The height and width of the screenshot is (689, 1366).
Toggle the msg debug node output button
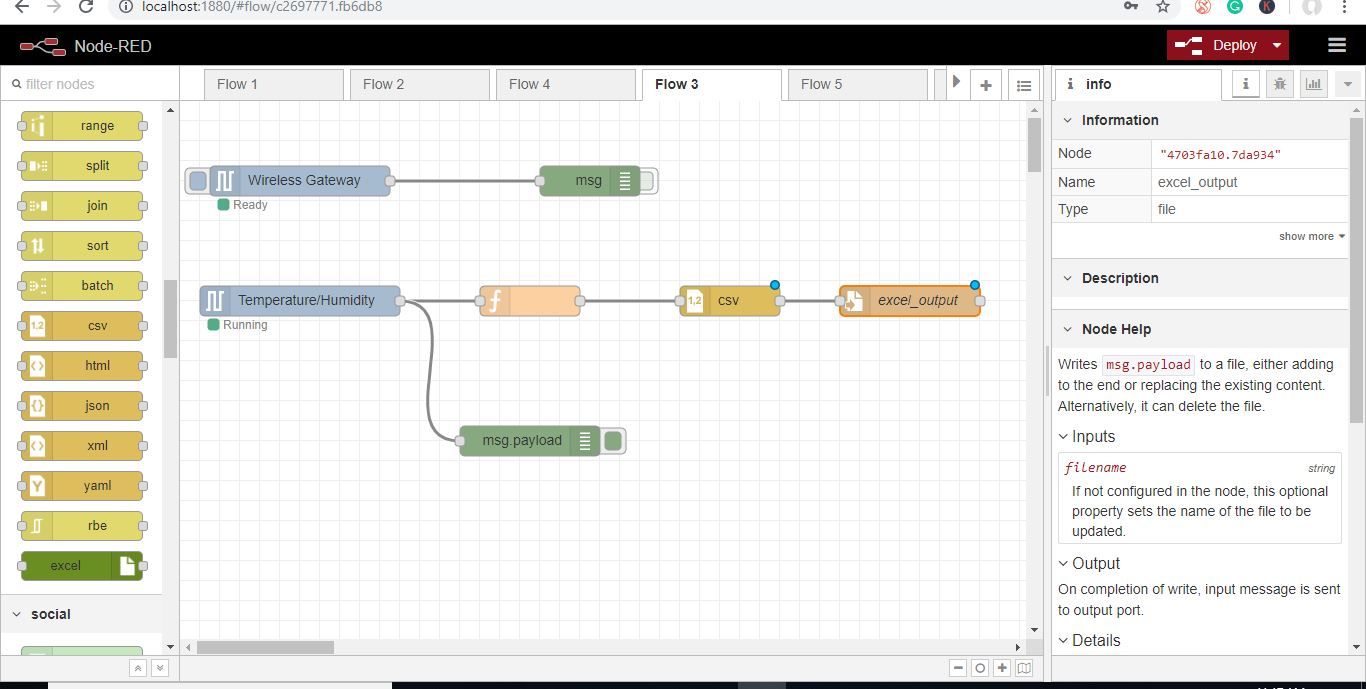pyautogui.click(x=647, y=181)
